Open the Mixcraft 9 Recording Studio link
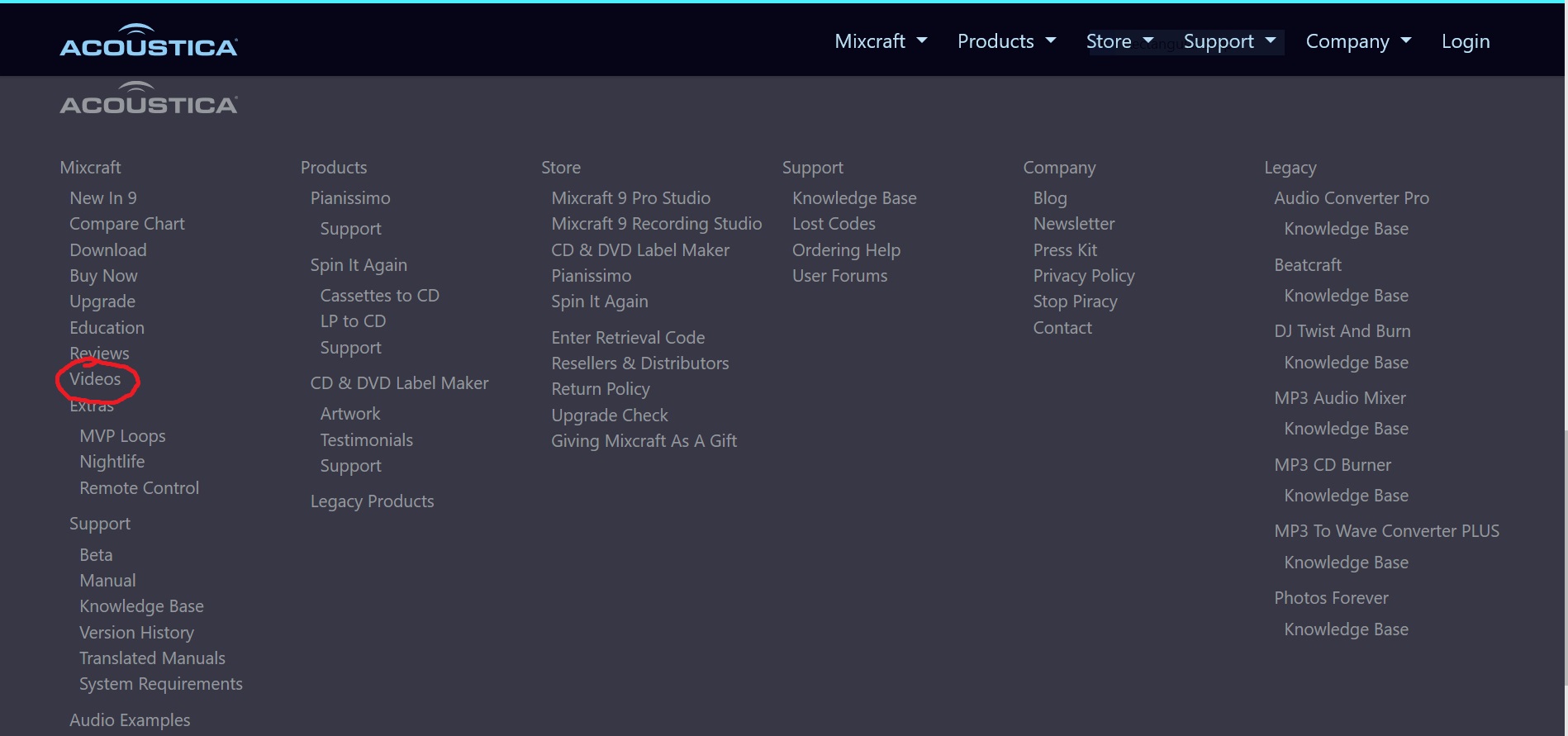The image size is (1568, 736). pos(657,224)
